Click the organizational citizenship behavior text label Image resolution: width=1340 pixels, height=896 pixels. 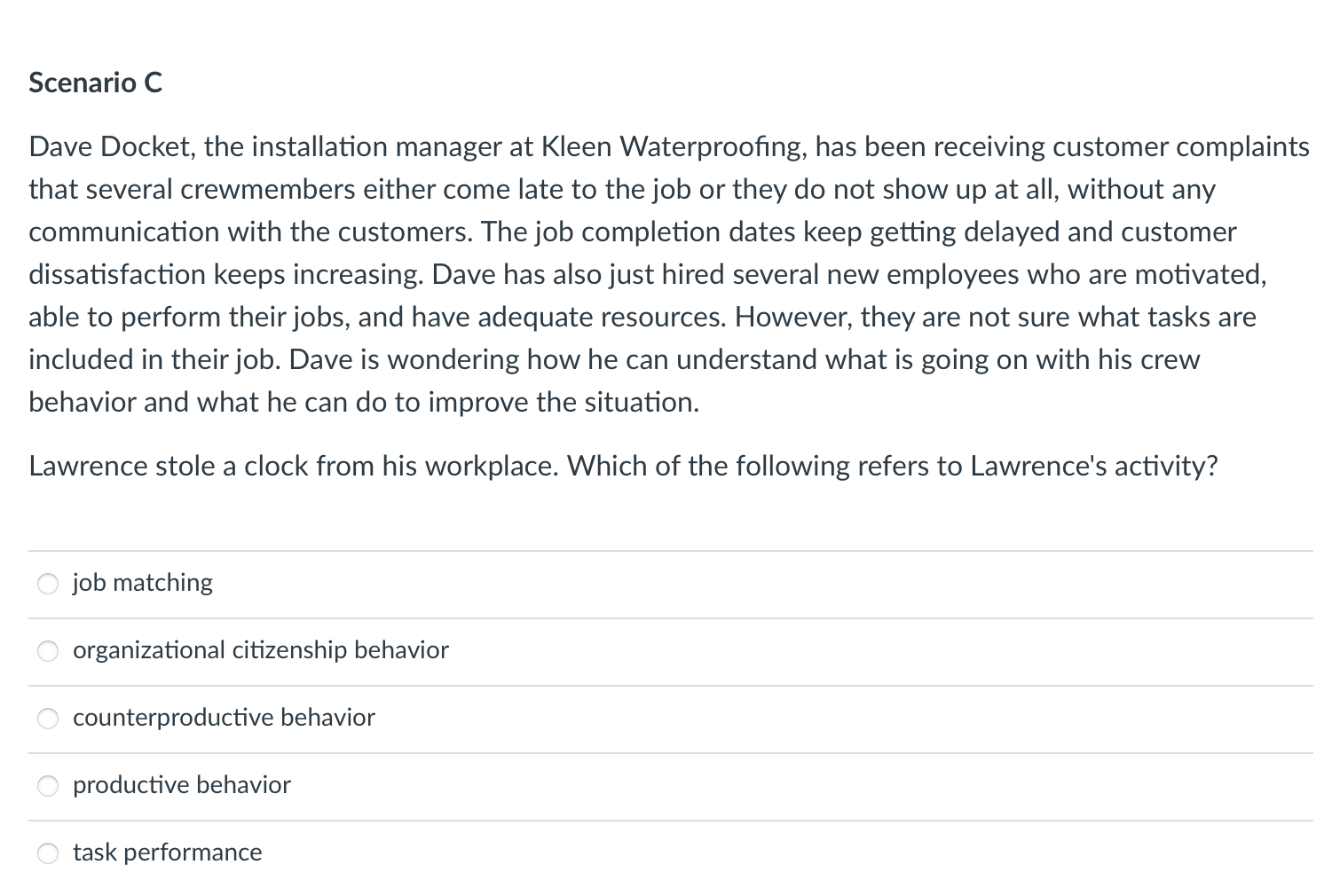[260, 651]
